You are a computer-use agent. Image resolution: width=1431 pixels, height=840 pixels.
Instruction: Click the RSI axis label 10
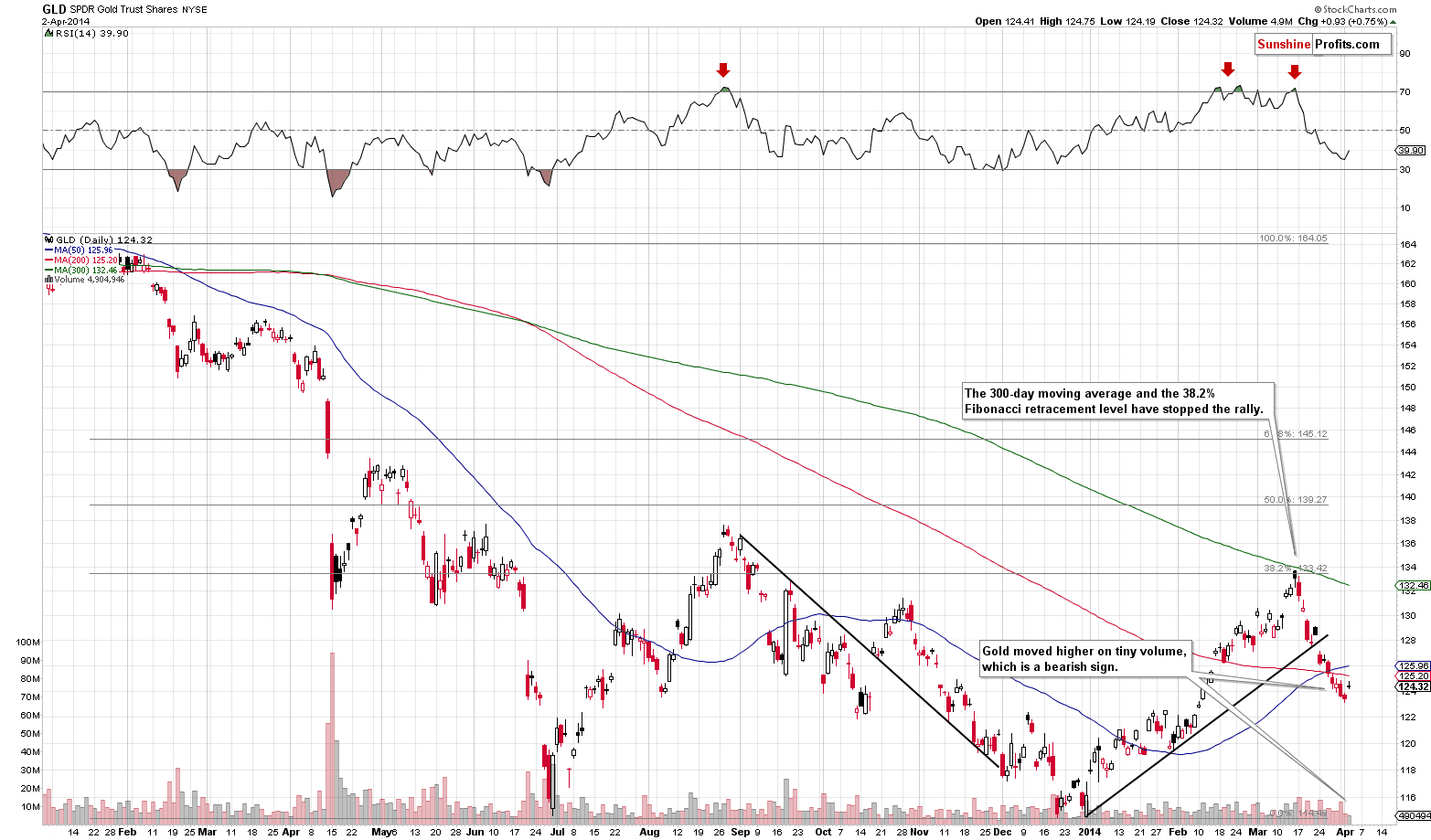[x=1406, y=207]
